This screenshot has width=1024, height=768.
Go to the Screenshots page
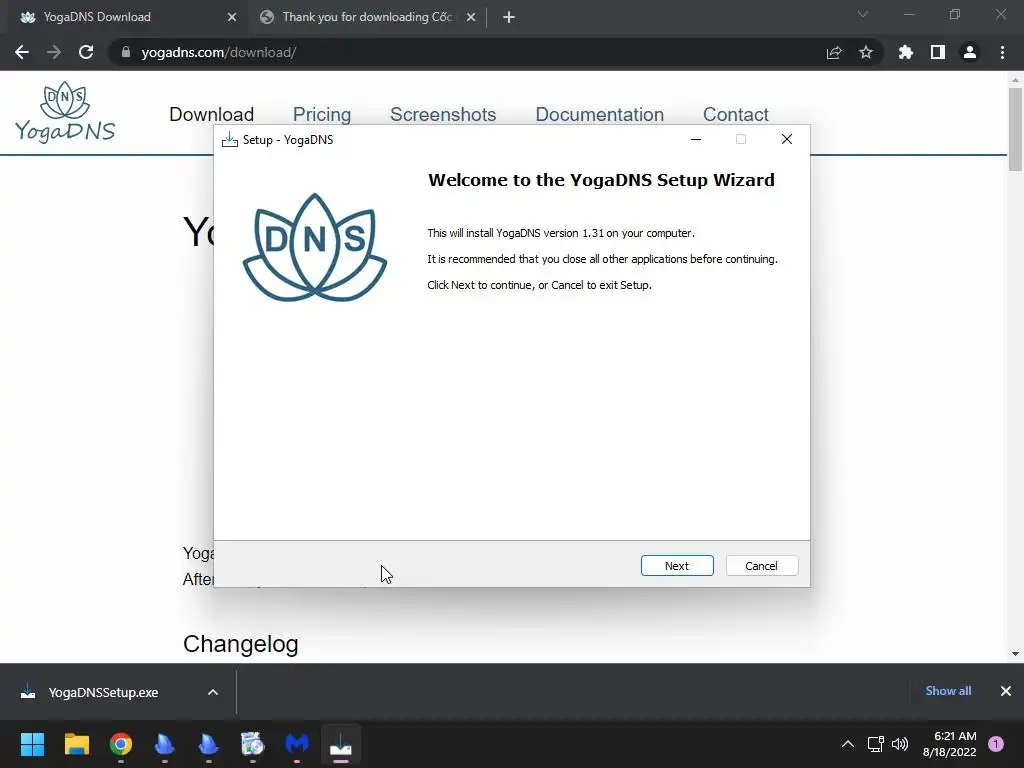point(443,114)
